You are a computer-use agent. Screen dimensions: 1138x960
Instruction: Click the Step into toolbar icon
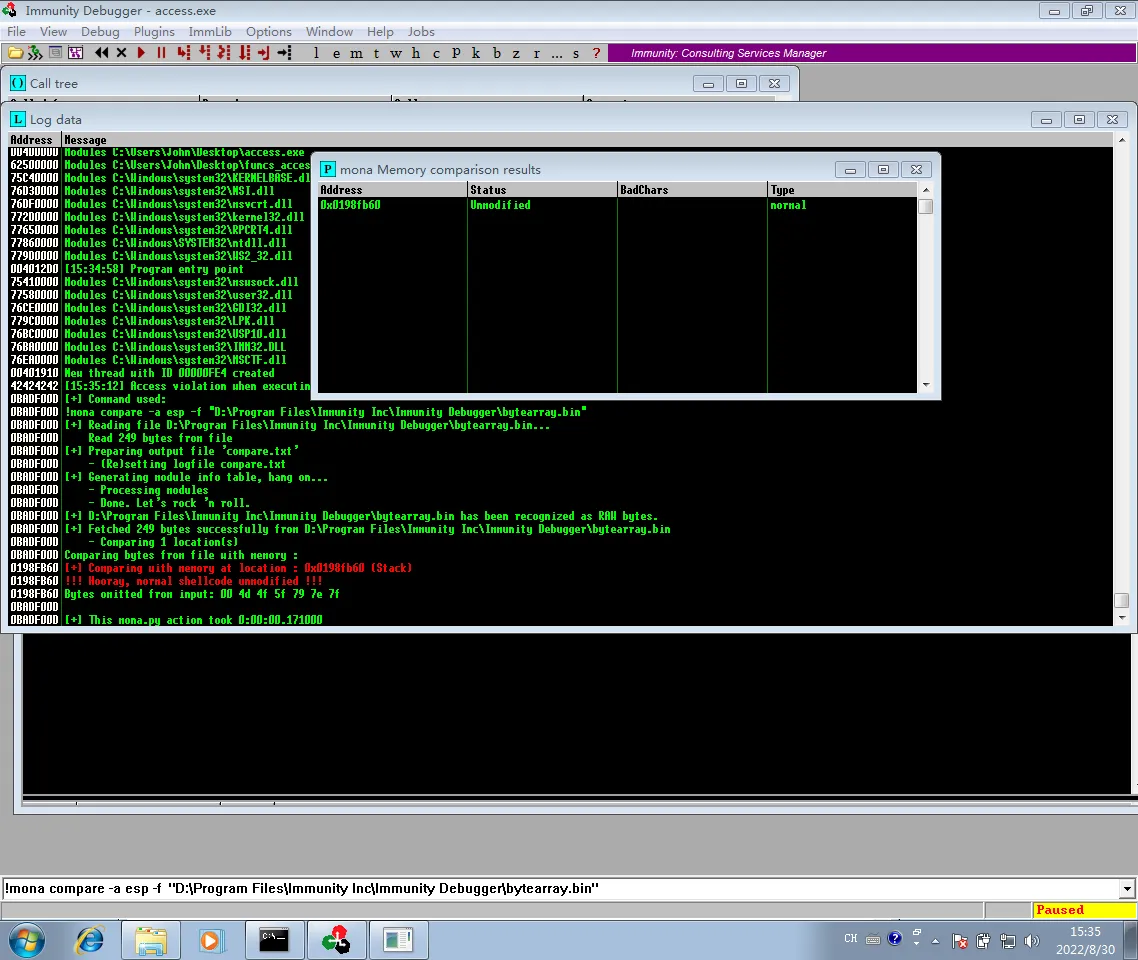coord(184,53)
